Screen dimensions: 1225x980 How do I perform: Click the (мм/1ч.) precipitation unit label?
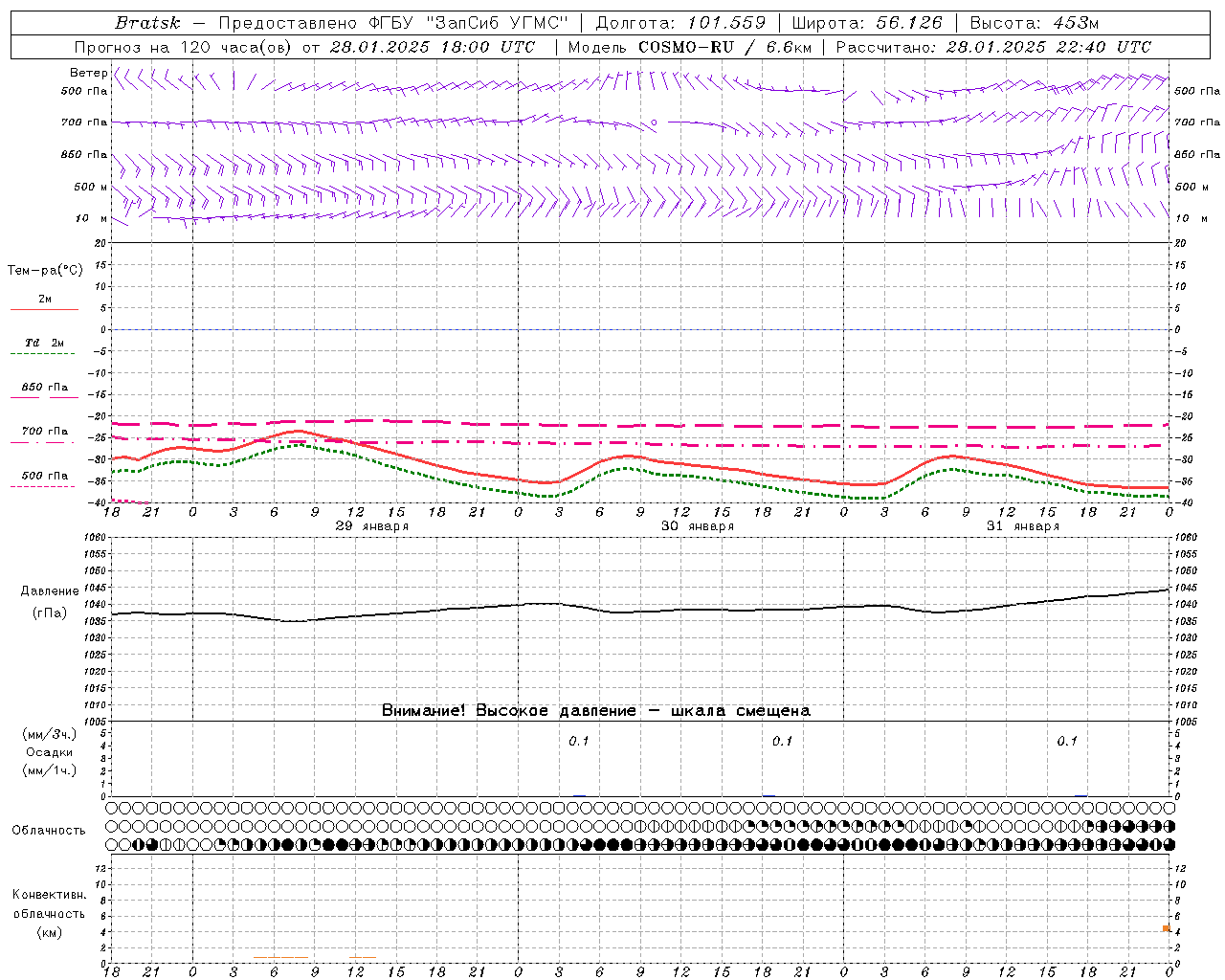pyautogui.click(x=50, y=770)
